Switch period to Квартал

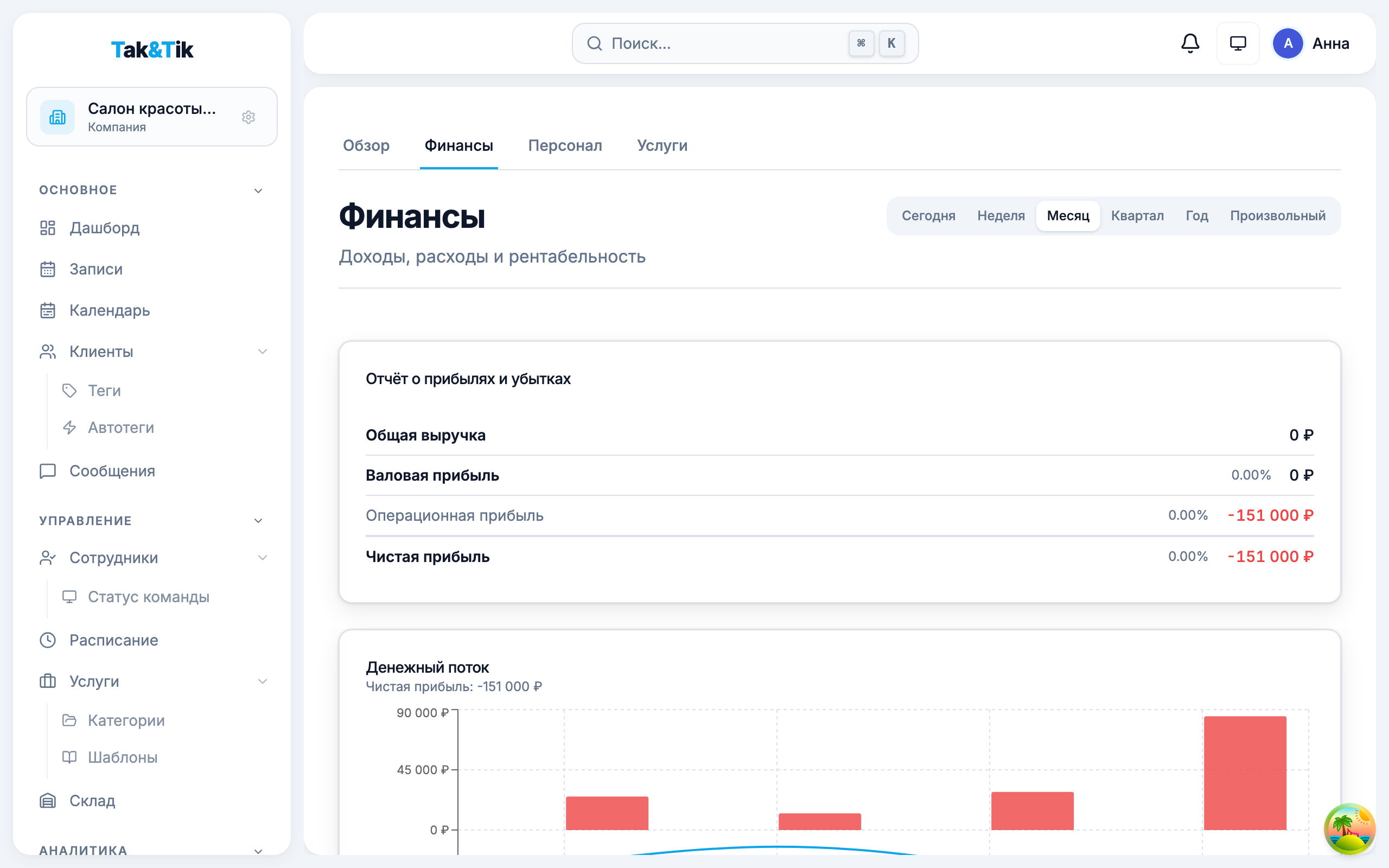point(1137,216)
